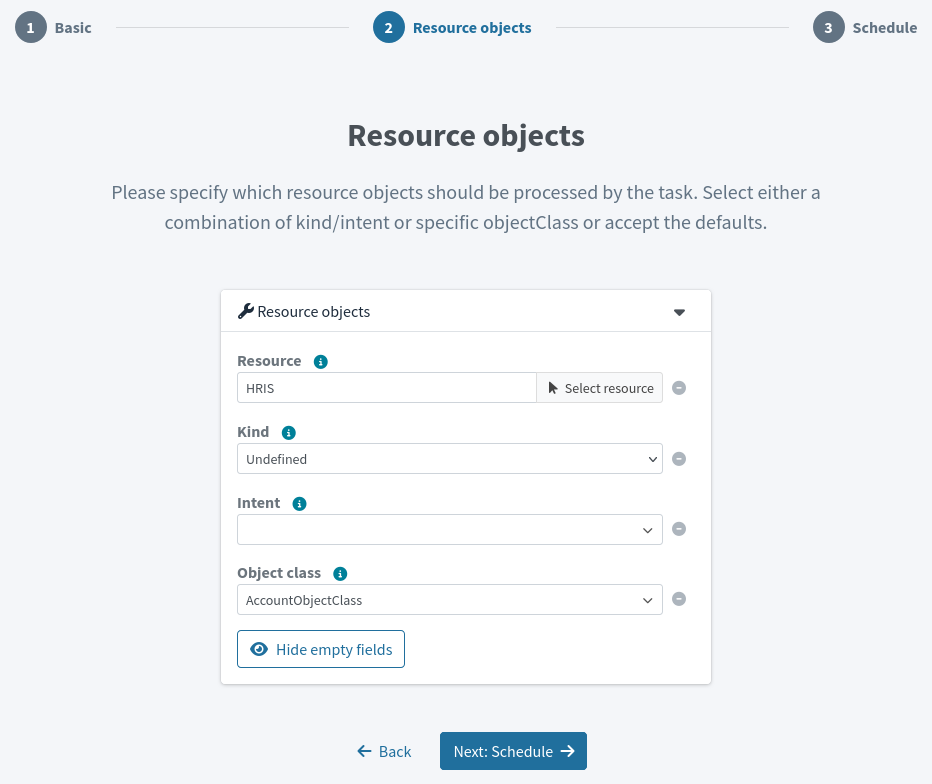Switch to the Schedule wizard step
The height and width of the screenshot is (784, 932).
pos(866,27)
